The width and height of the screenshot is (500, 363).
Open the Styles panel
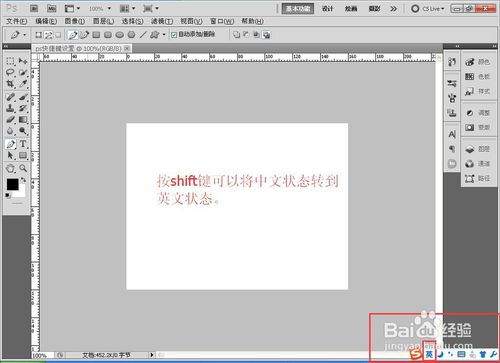pos(478,91)
